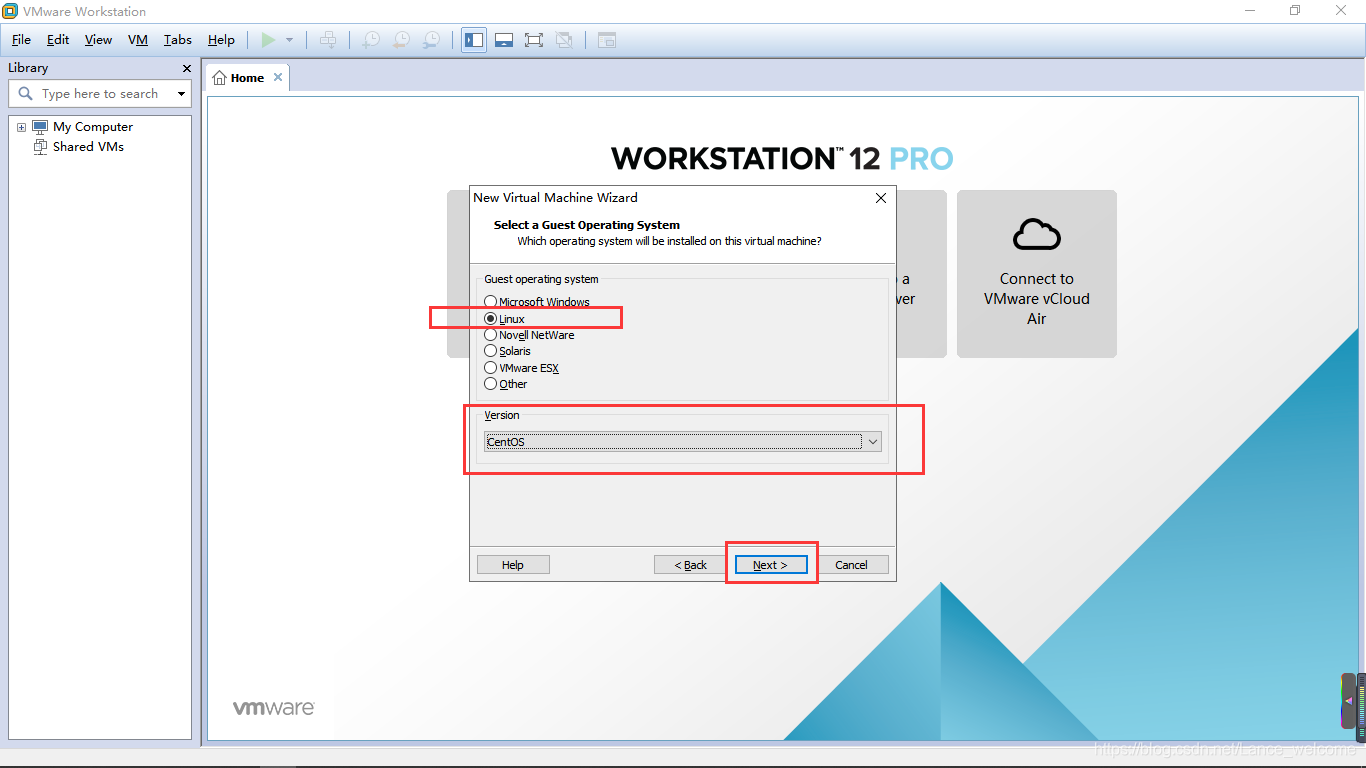This screenshot has height=768, width=1366.
Task: Click the magnifier icon in Library search
Action: pyautogui.click(x=26, y=93)
